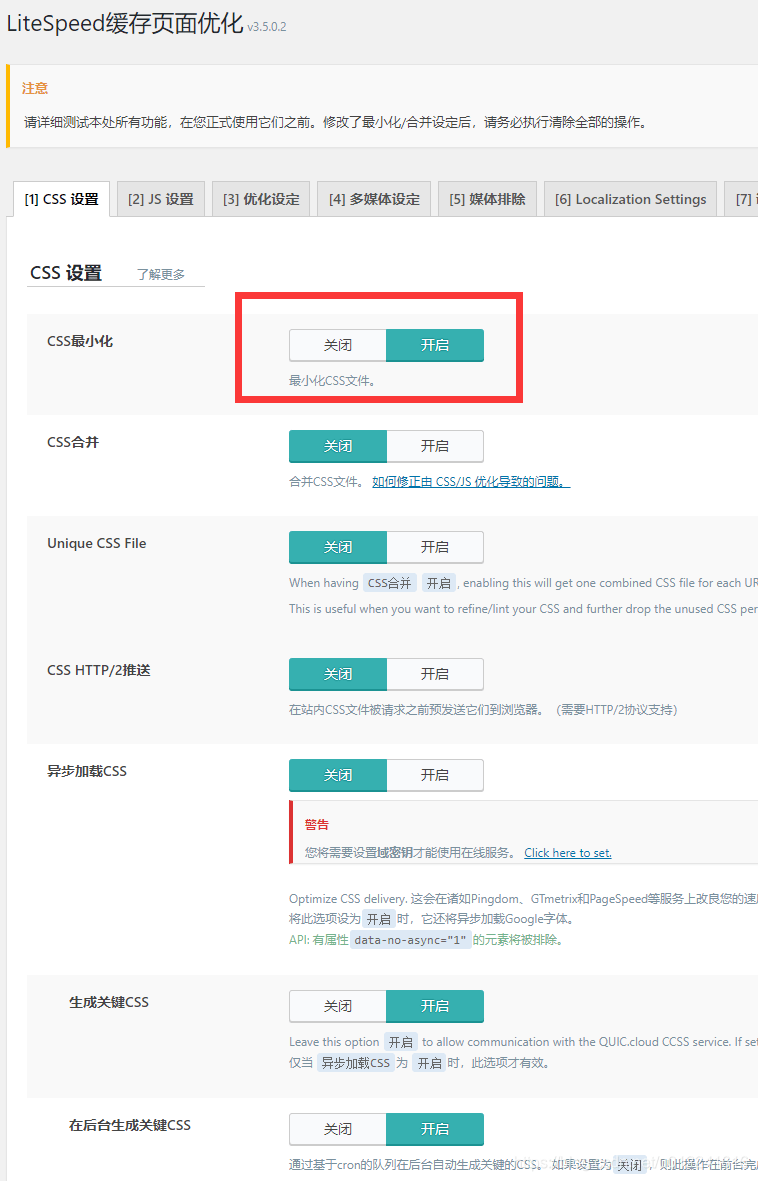Viewport: 758px width, 1181px height.
Task: Click the 生成关键CSS label
Action: point(109,1002)
